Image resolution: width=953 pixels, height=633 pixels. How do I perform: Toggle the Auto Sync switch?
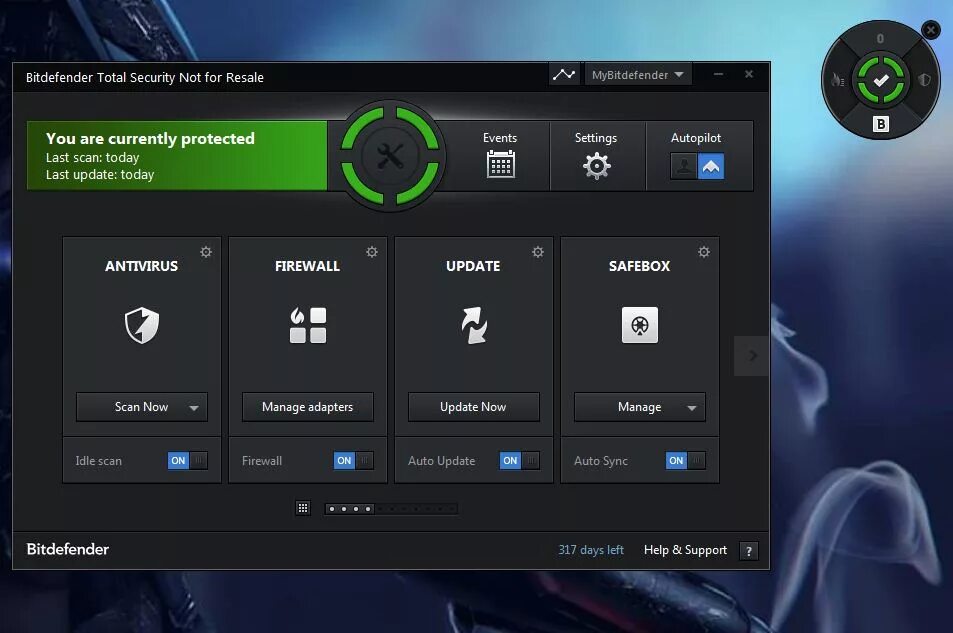(x=685, y=460)
